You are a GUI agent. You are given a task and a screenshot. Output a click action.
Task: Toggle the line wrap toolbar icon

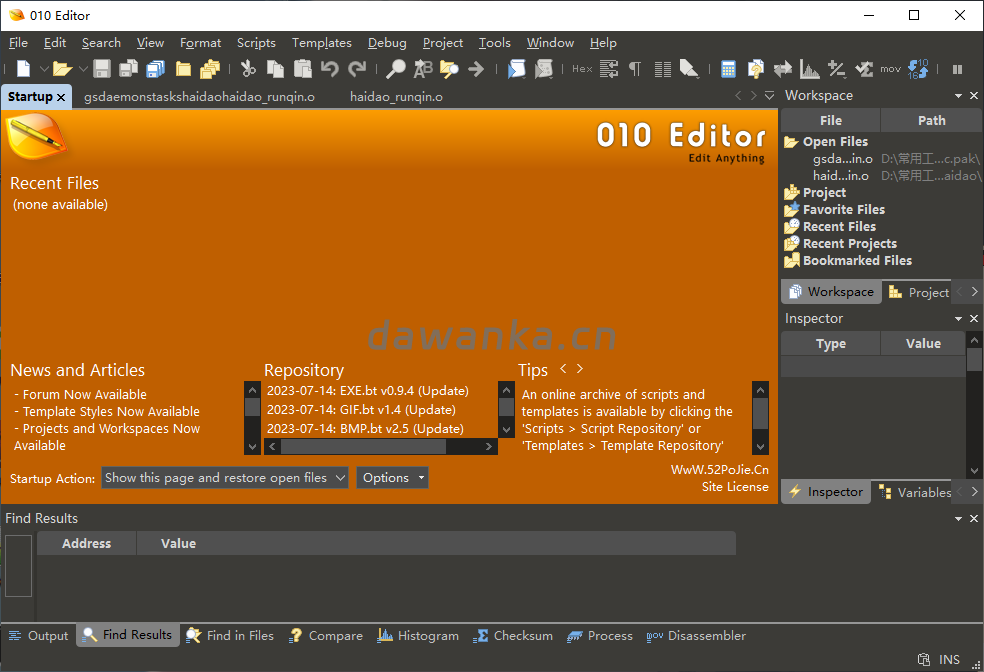pos(609,68)
